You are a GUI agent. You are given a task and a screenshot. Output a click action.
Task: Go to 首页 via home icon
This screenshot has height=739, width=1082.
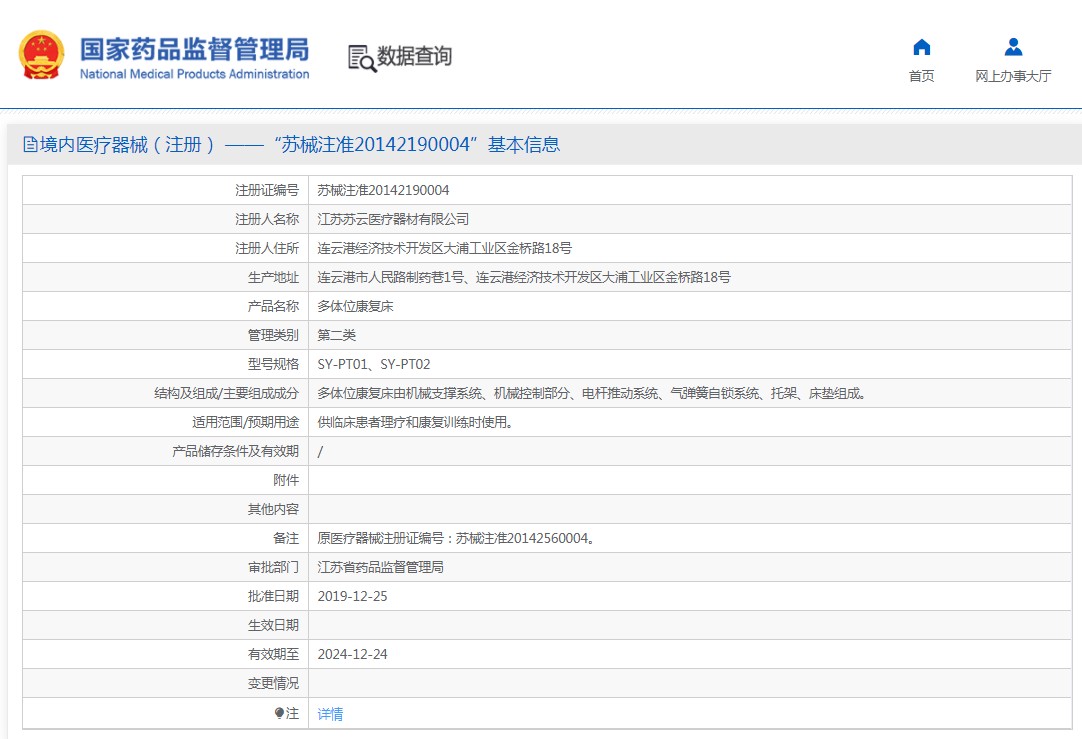[921, 47]
